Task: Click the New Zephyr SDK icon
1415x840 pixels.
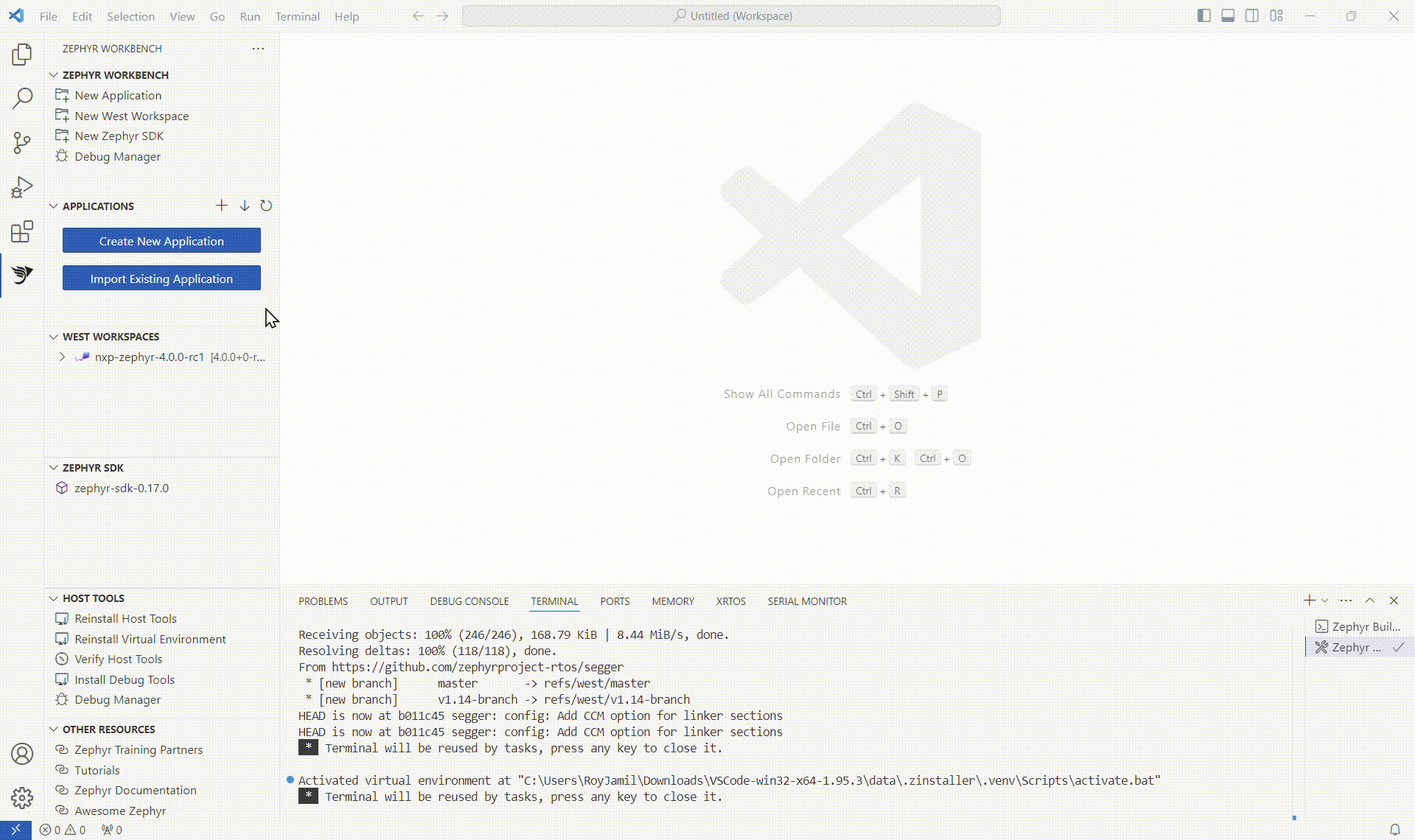Action: (x=62, y=135)
